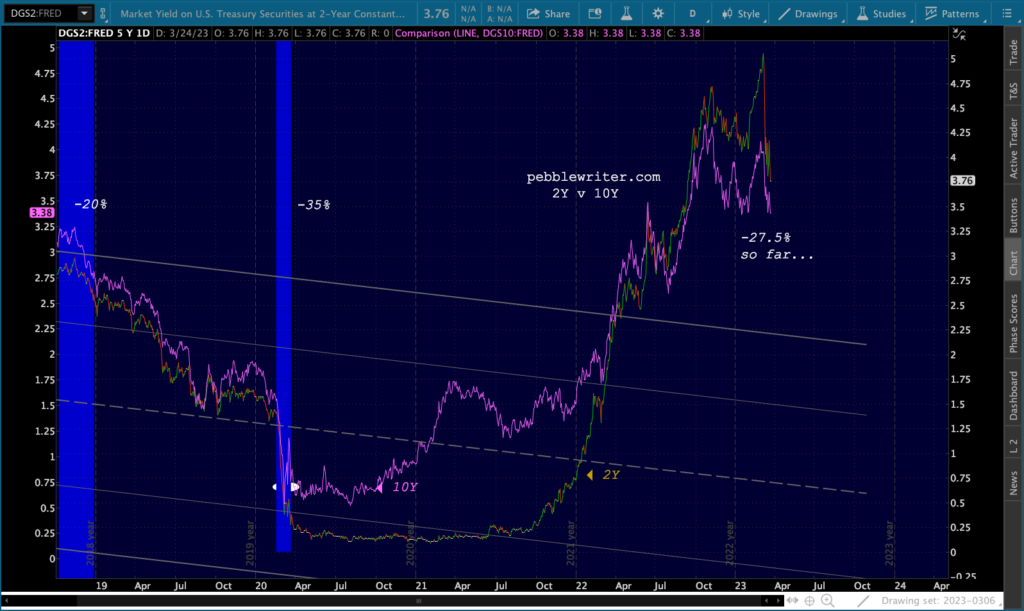Open the Active Trader side tab
Screen dimensions: 1024x611
pyautogui.click(x=1013, y=148)
